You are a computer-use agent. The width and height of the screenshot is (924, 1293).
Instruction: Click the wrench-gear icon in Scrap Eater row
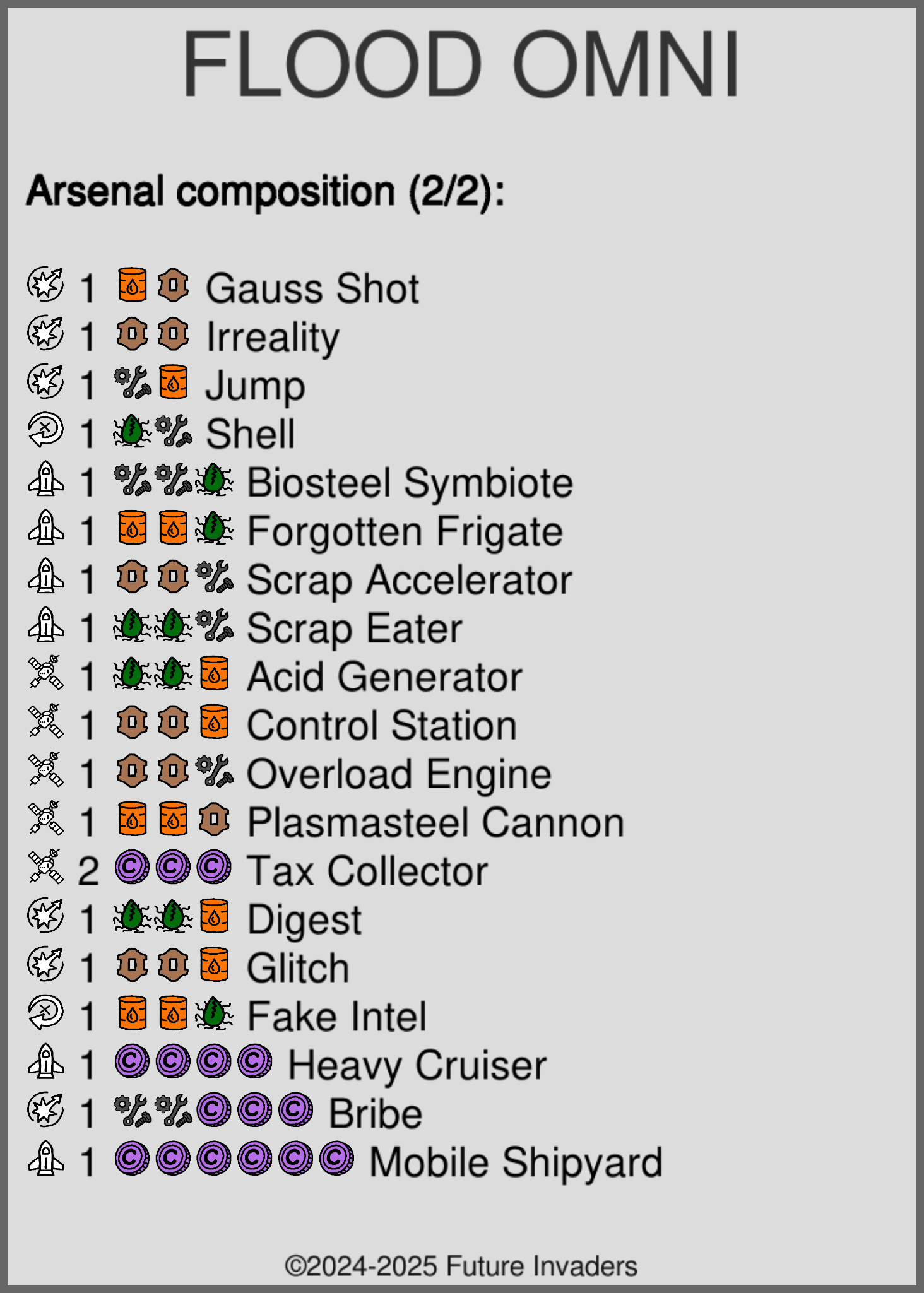coord(214,625)
